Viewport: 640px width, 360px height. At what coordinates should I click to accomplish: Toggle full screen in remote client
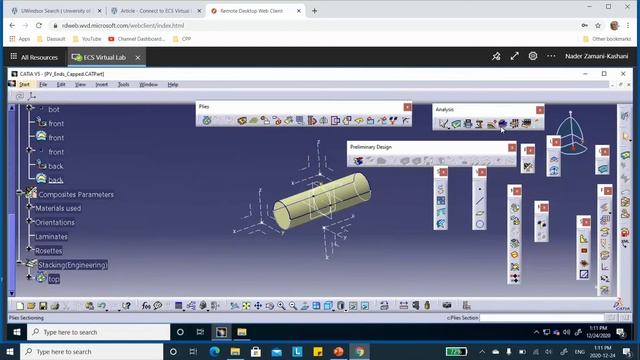coord(514,56)
